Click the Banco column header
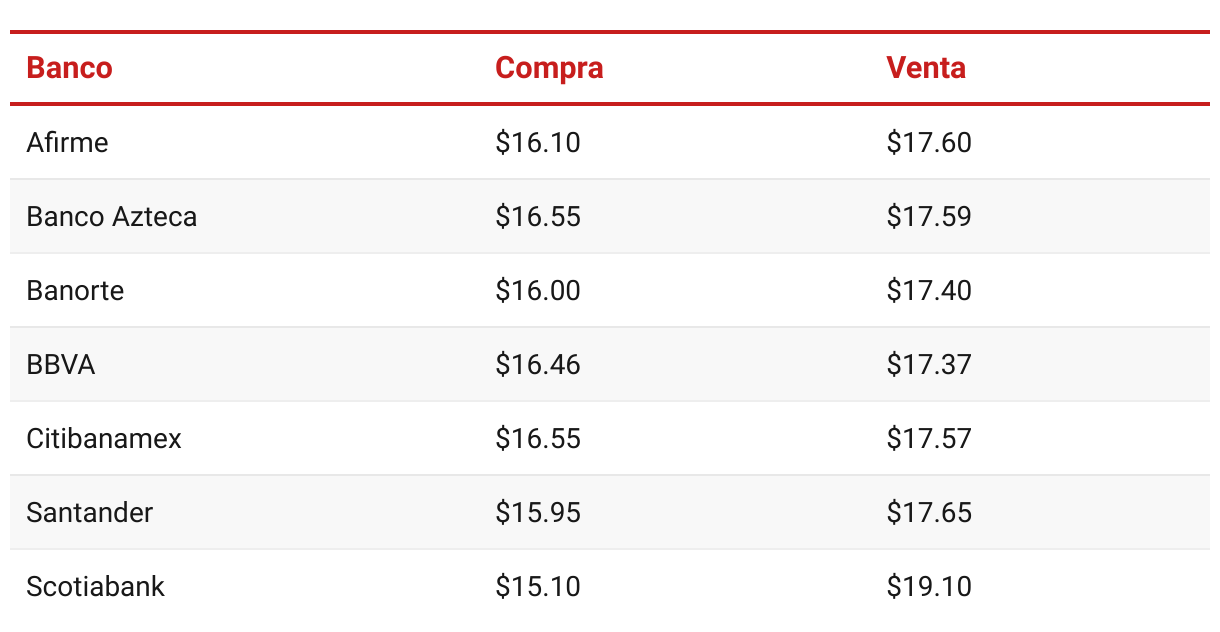This screenshot has height=632, width=1220. pyautogui.click(x=69, y=68)
